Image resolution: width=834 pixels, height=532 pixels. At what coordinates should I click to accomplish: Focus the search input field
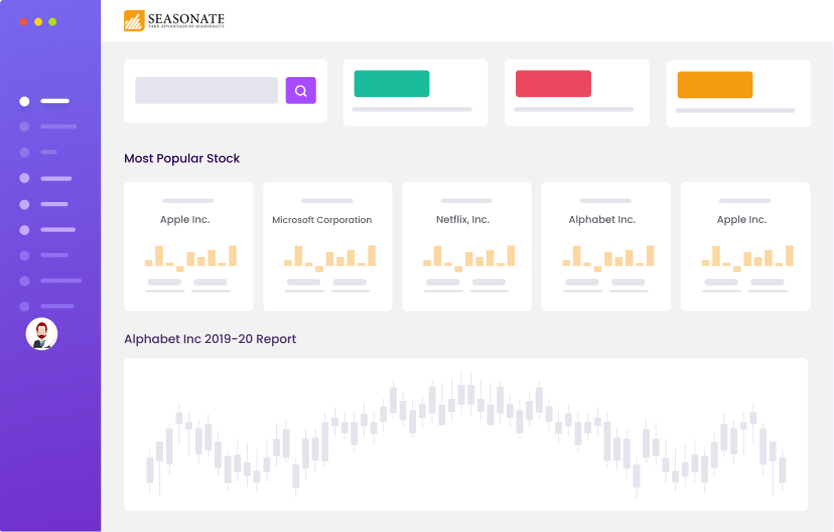click(206, 91)
